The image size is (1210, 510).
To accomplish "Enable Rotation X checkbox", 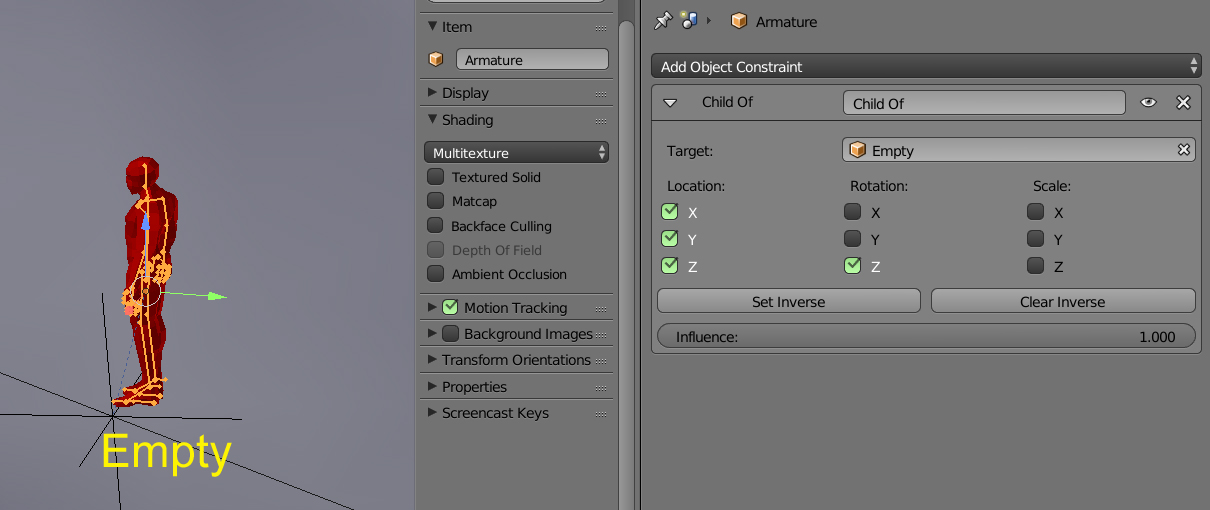I will (852, 212).
